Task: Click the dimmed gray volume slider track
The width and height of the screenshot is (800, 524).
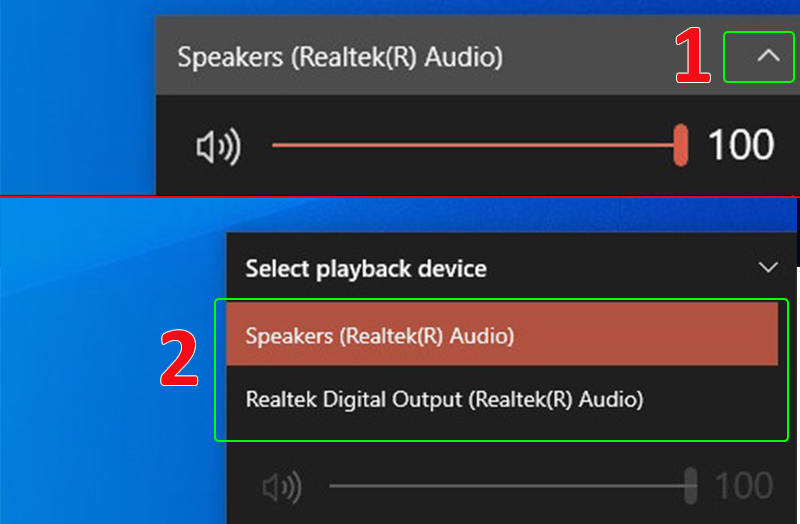Action: tap(500, 488)
